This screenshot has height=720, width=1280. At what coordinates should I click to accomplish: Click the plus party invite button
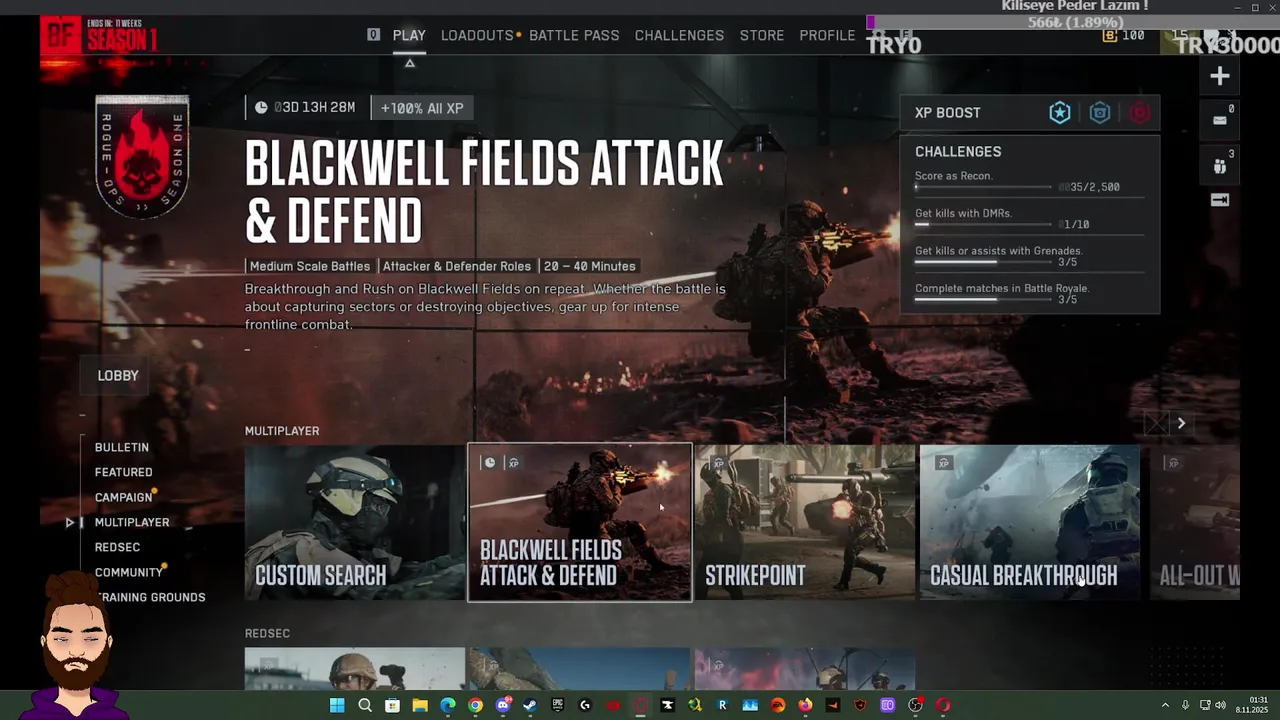[x=1219, y=76]
